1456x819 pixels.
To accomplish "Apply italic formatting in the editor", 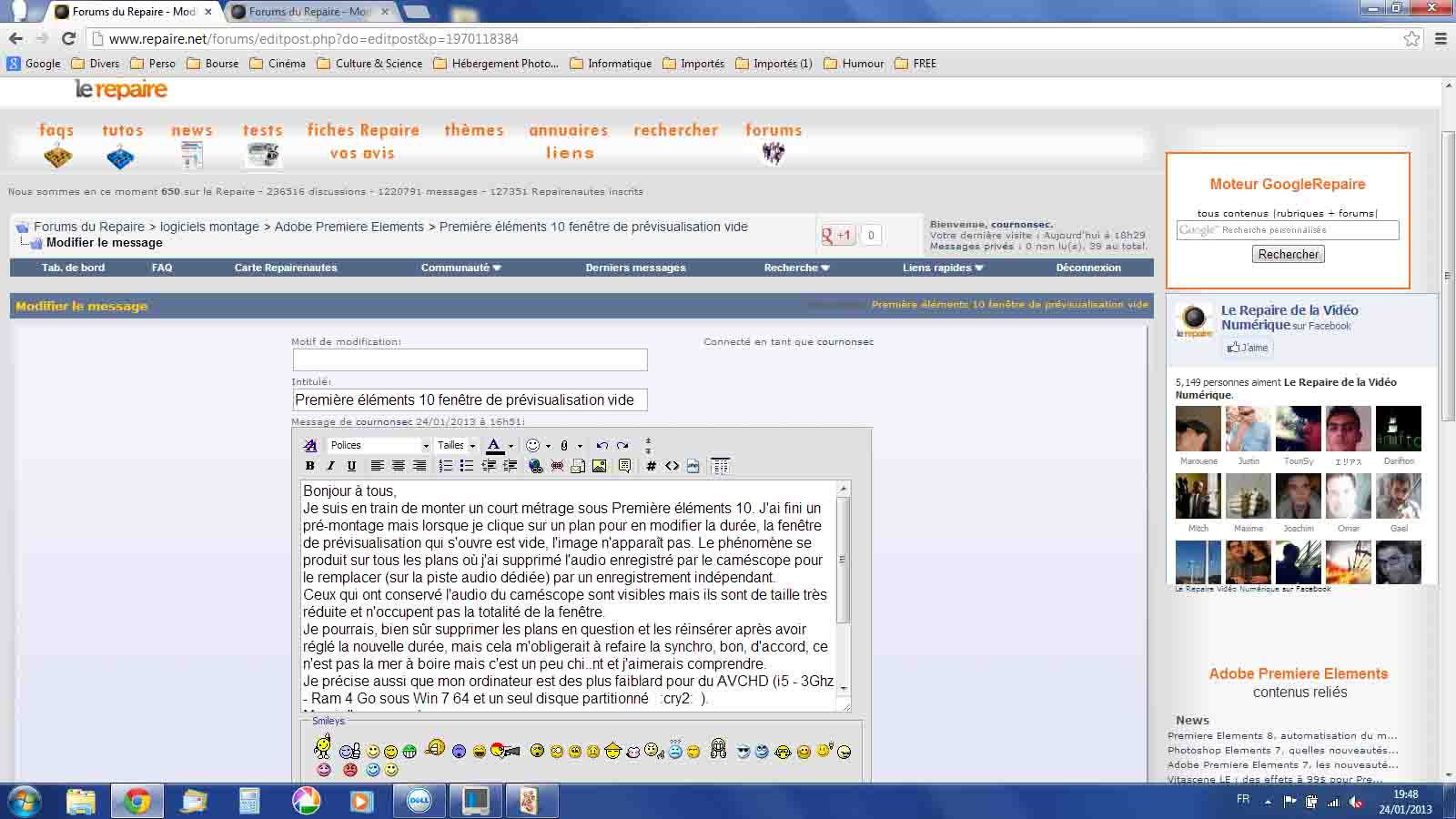I will click(330, 466).
